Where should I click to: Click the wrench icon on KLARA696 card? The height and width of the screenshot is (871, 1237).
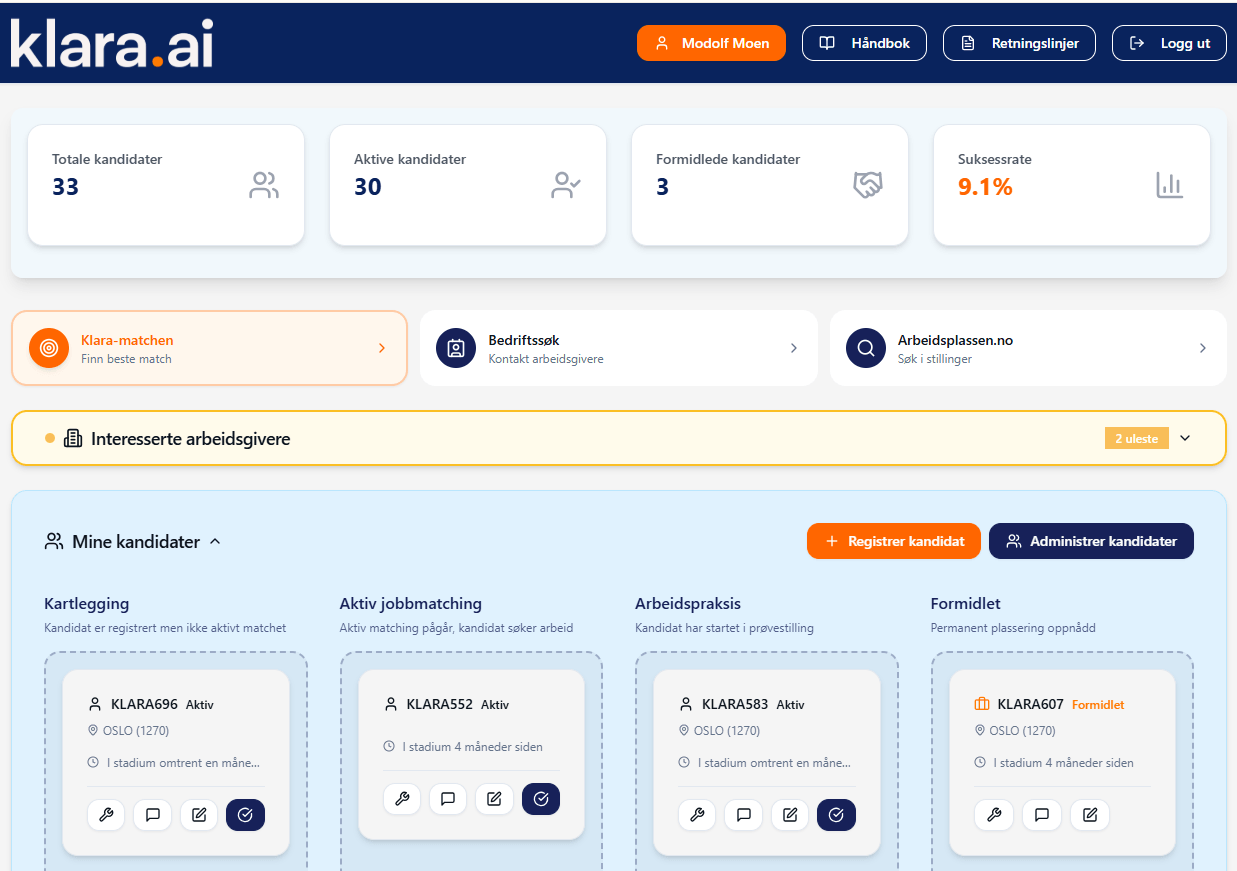pyautogui.click(x=106, y=815)
